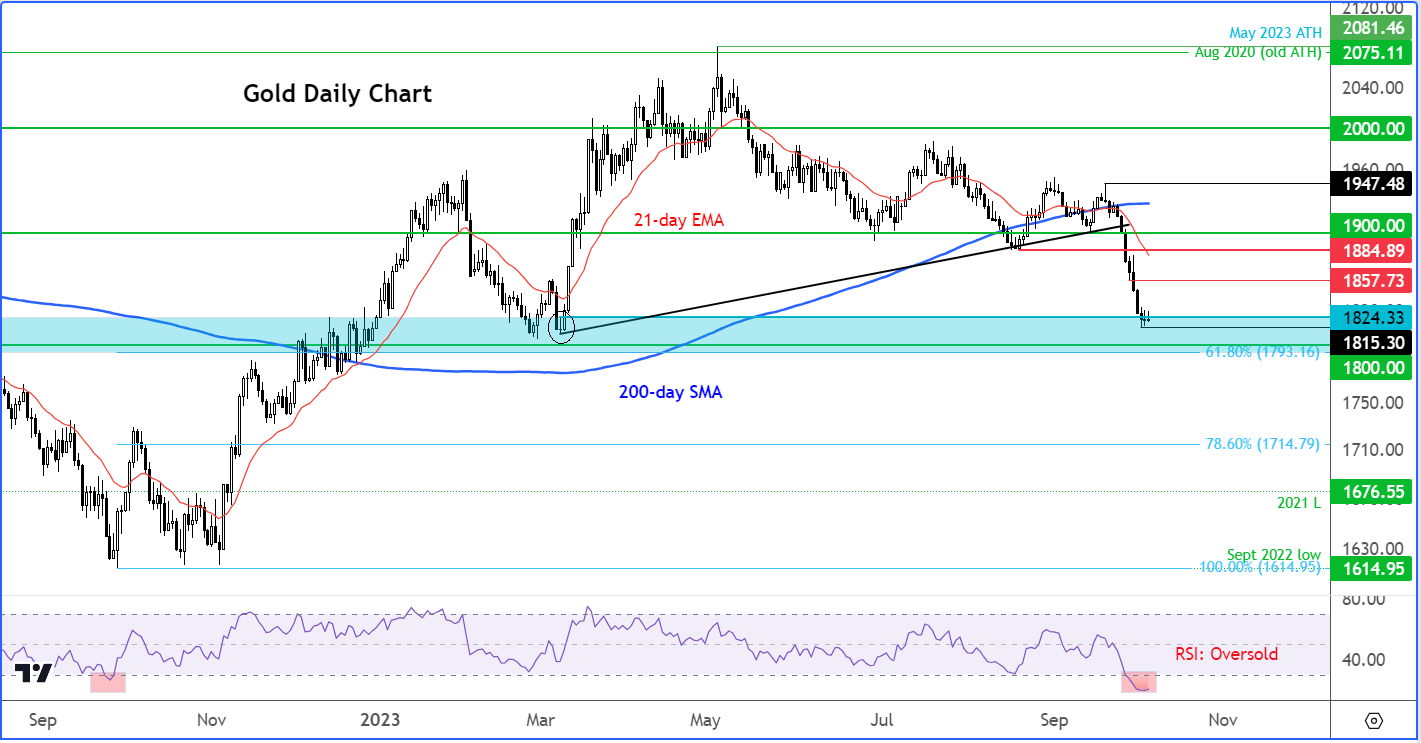Select the circle drawn at March low
Viewport: 1421px width, 743px height.
coord(562,330)
